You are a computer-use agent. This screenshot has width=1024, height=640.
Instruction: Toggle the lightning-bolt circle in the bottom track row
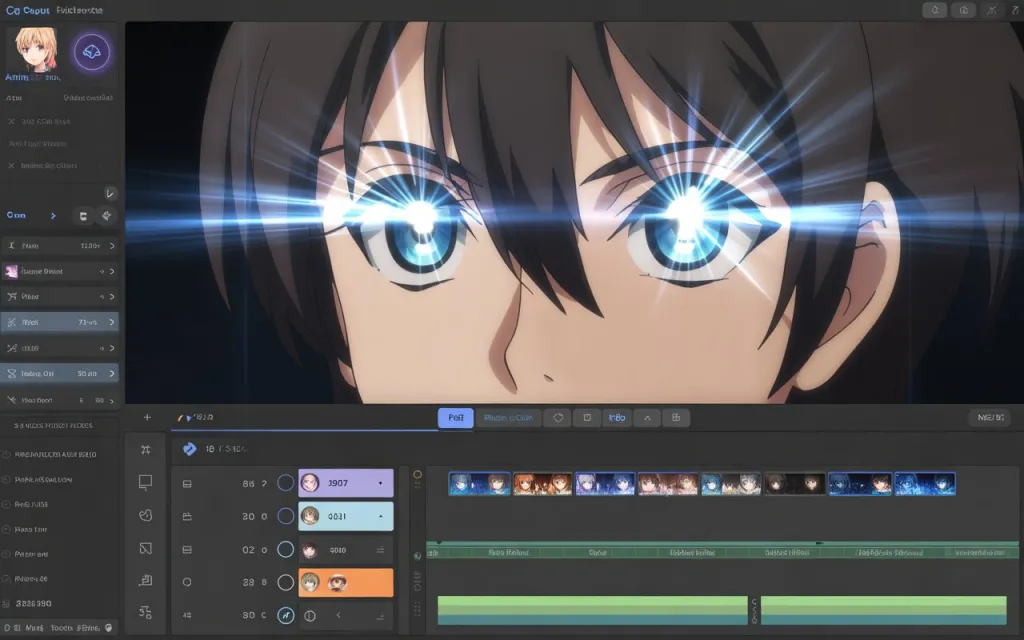(x=285, y=615)
